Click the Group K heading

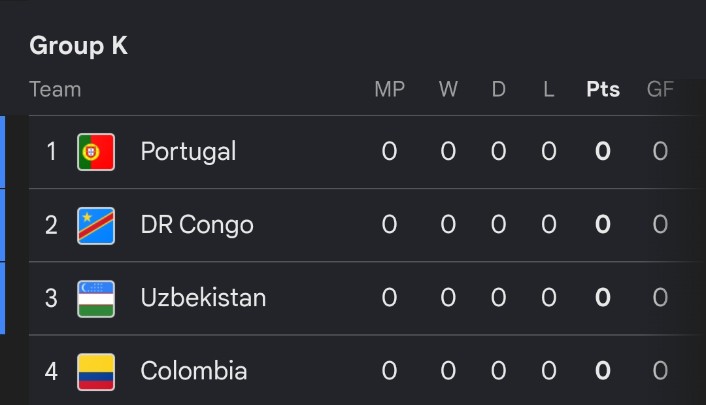pos(78,46)
